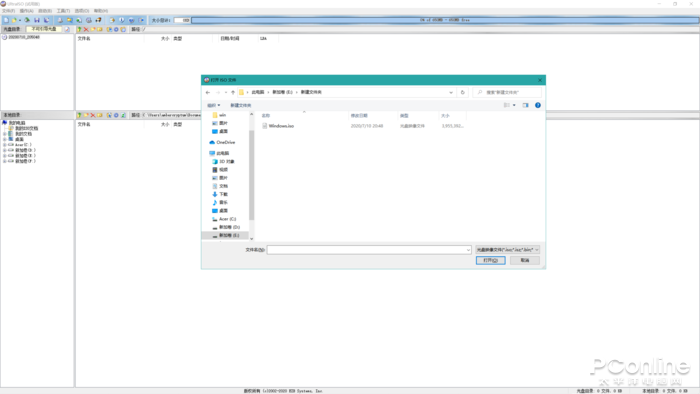Click the Up one level arrow in dialog
The height and width of the screenshot is (394, 700).
pos(233,92)
